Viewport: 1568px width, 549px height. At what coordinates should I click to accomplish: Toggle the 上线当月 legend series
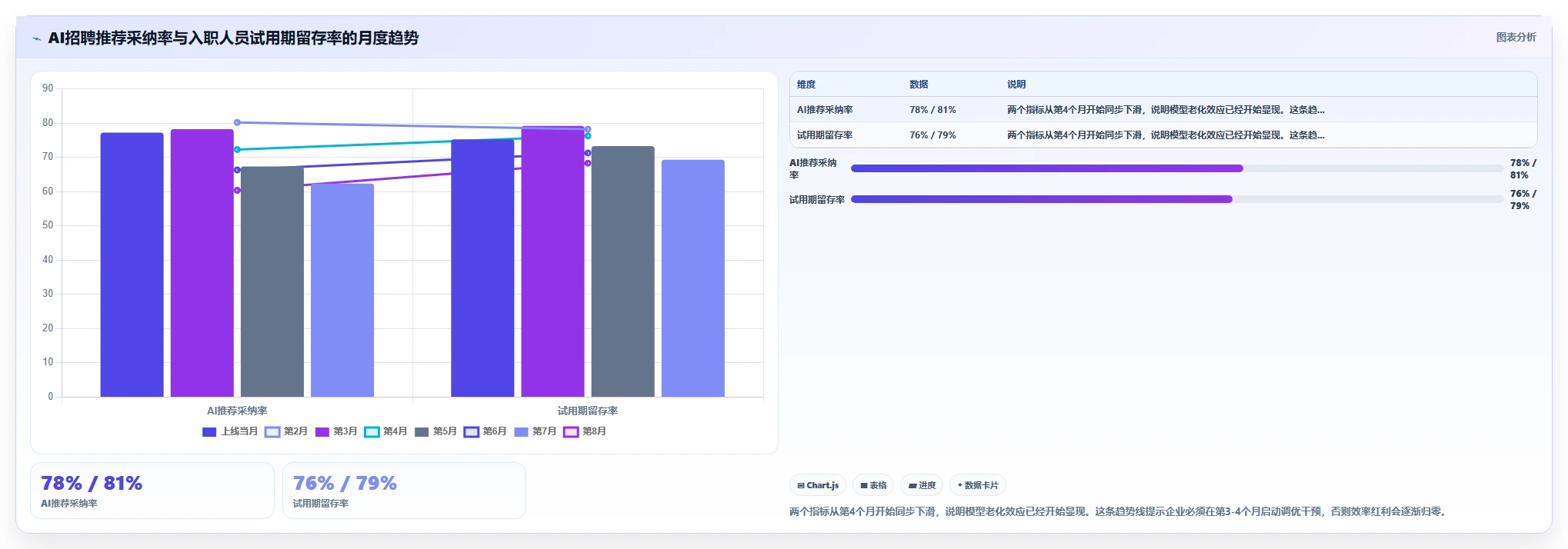click(229, 431)
